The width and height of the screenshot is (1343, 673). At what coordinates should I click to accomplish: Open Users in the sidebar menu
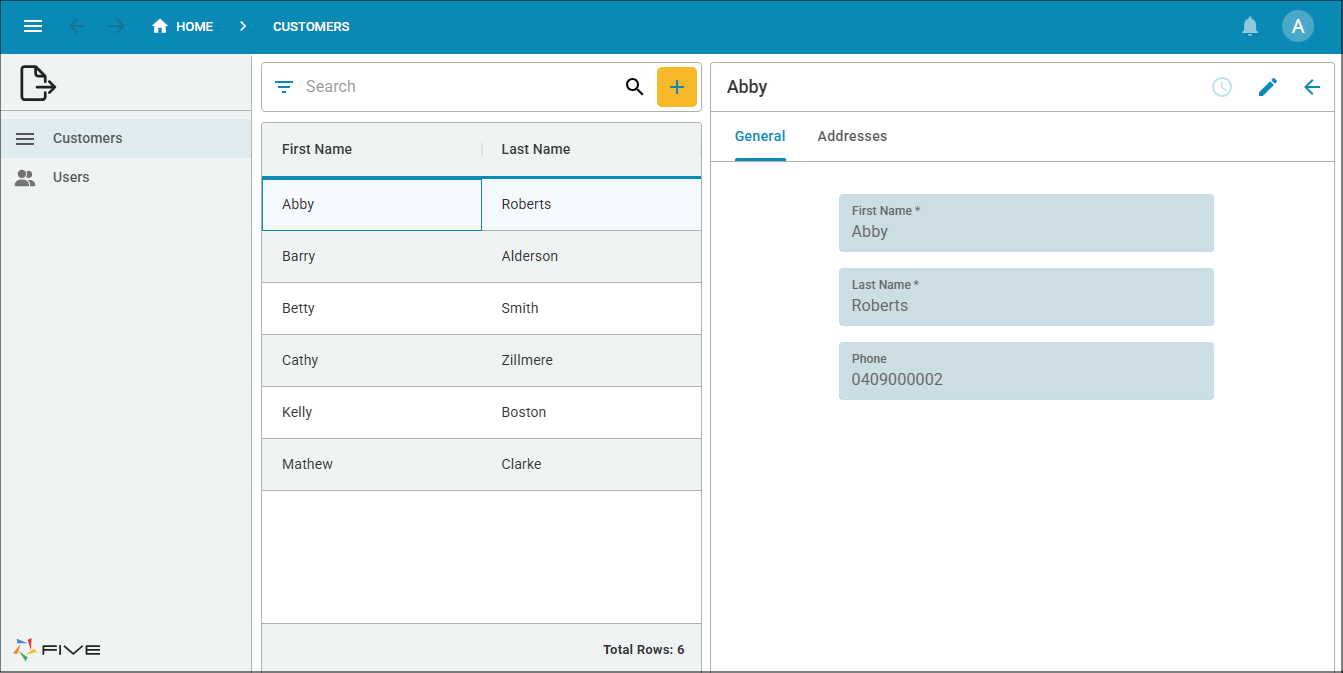(71, 177)
